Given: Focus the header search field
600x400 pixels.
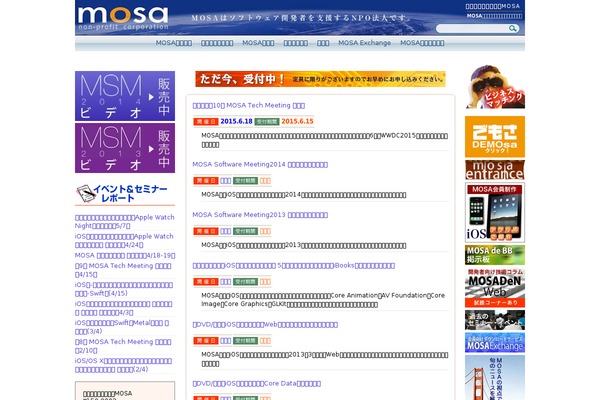Looking at the screenshot, I should click(x=473, y=28).
